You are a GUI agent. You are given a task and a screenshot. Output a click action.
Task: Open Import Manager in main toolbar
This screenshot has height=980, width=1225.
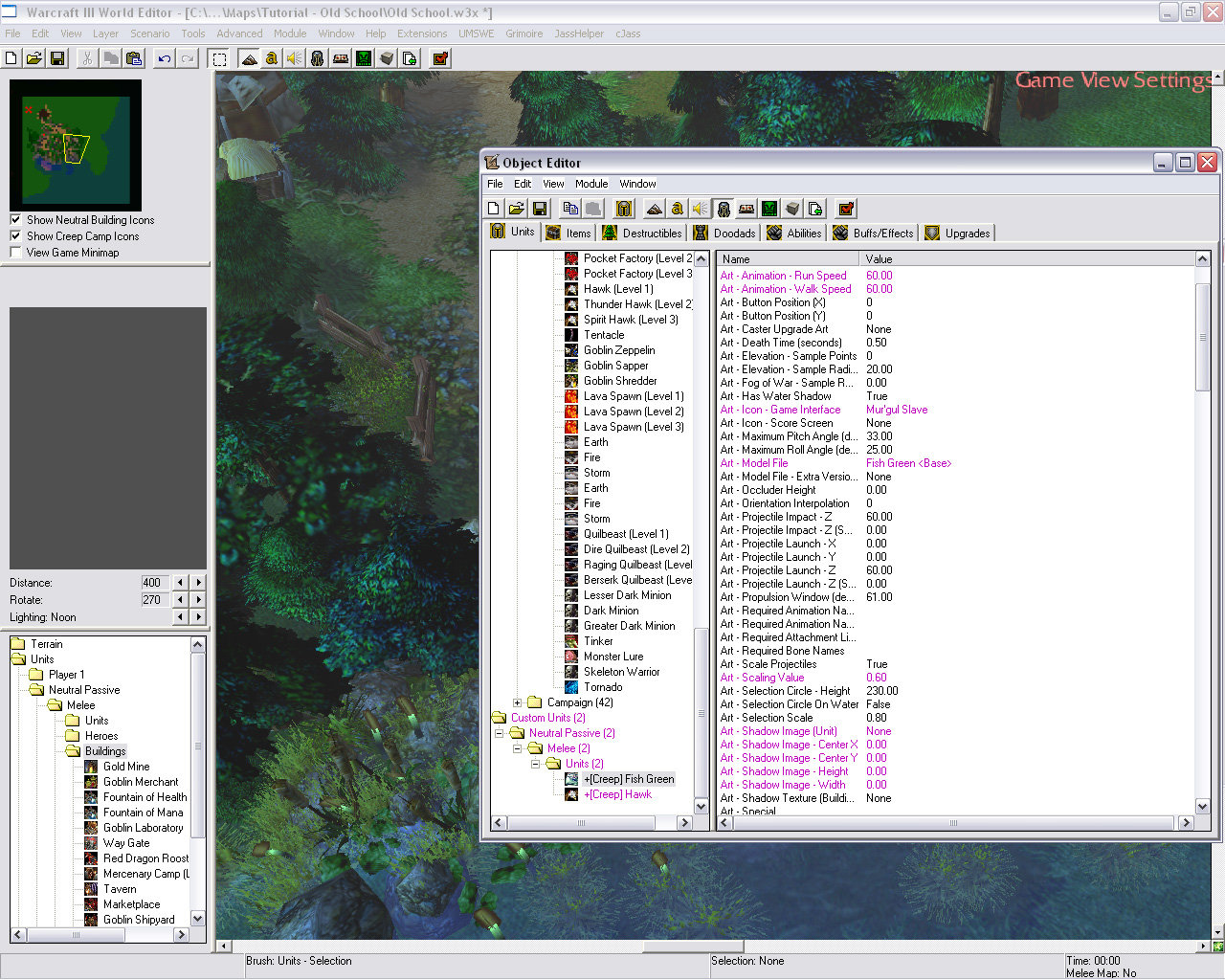click(x=410, y=58)
